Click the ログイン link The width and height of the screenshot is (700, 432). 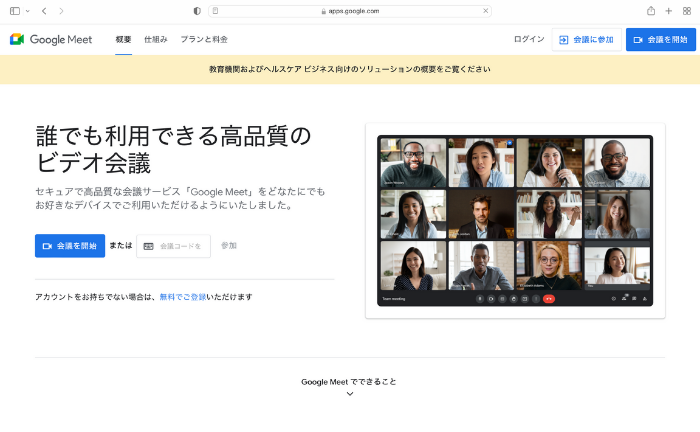tap(529, 39)
